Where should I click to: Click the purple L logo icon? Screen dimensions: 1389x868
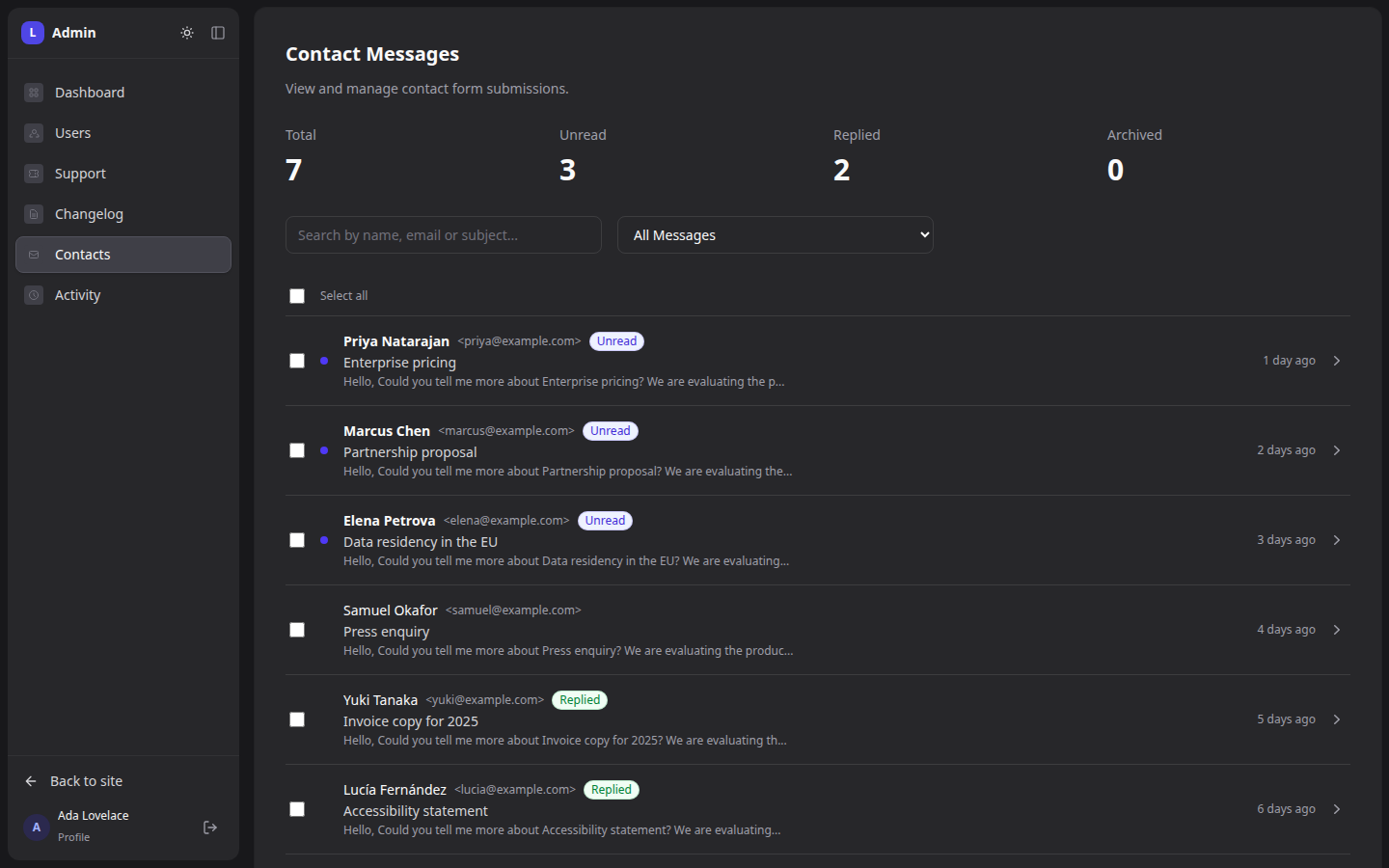pyautogui.click(x=33, y=33)
